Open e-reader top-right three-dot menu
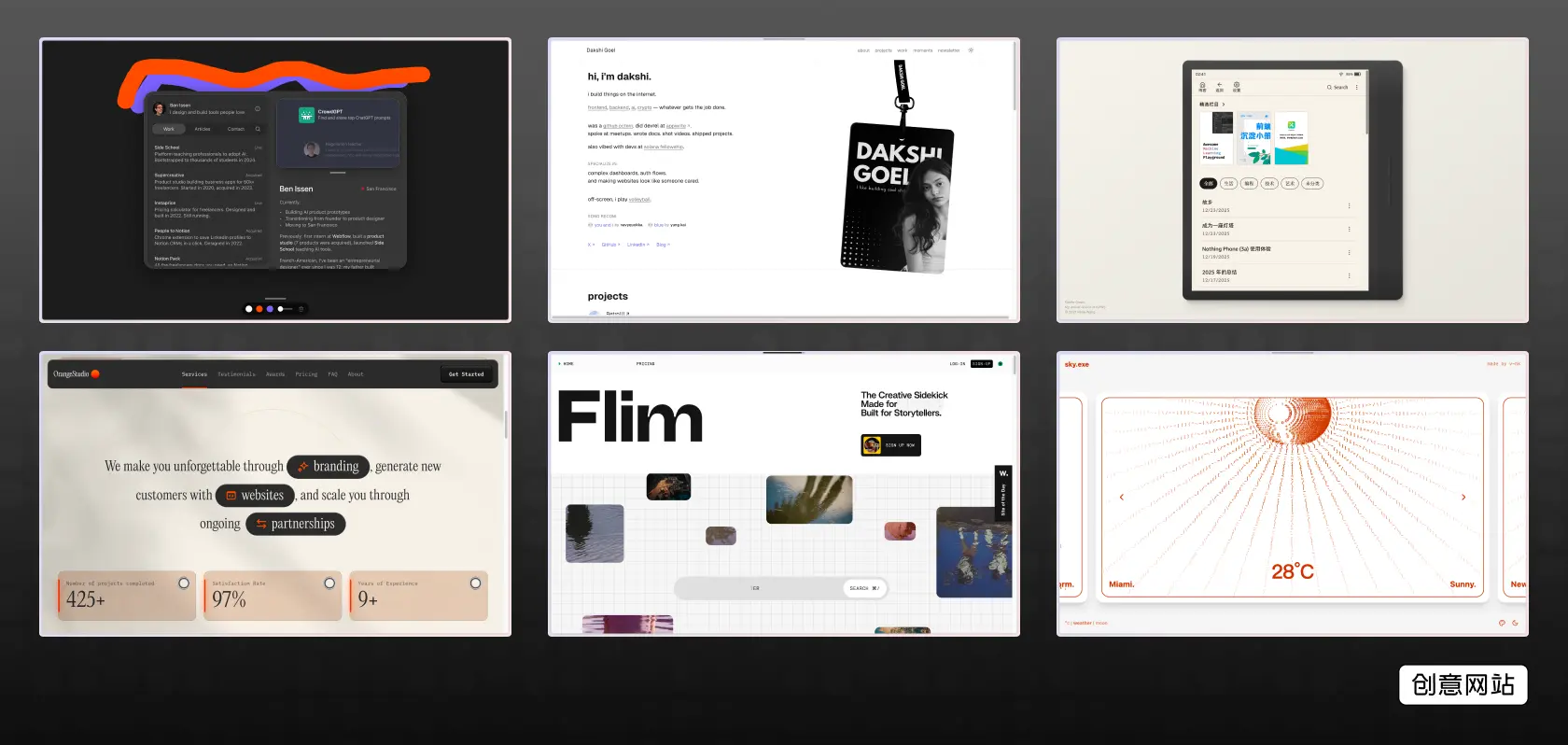The height and width of the screenshot is (745, 1568). click(x=1357, y=87)
